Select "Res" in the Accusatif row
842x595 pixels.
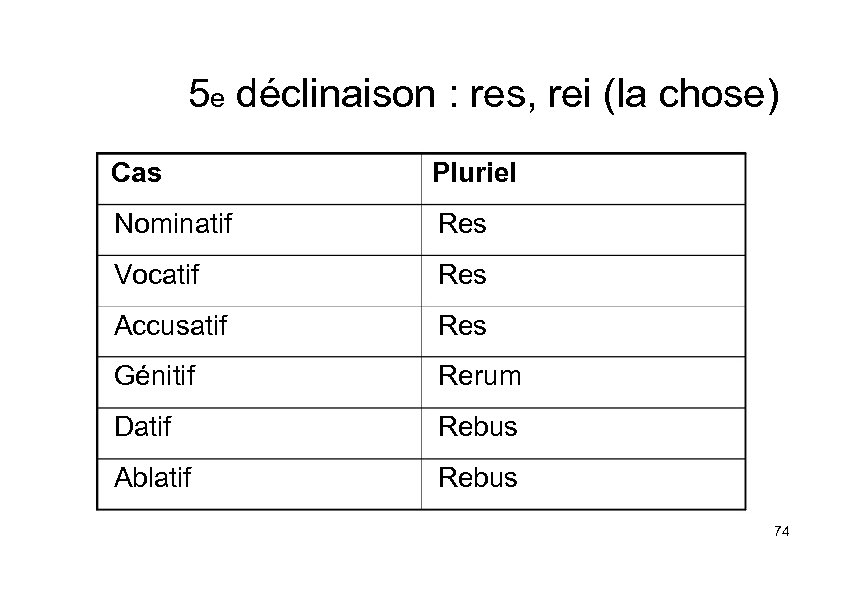[462, 326]
